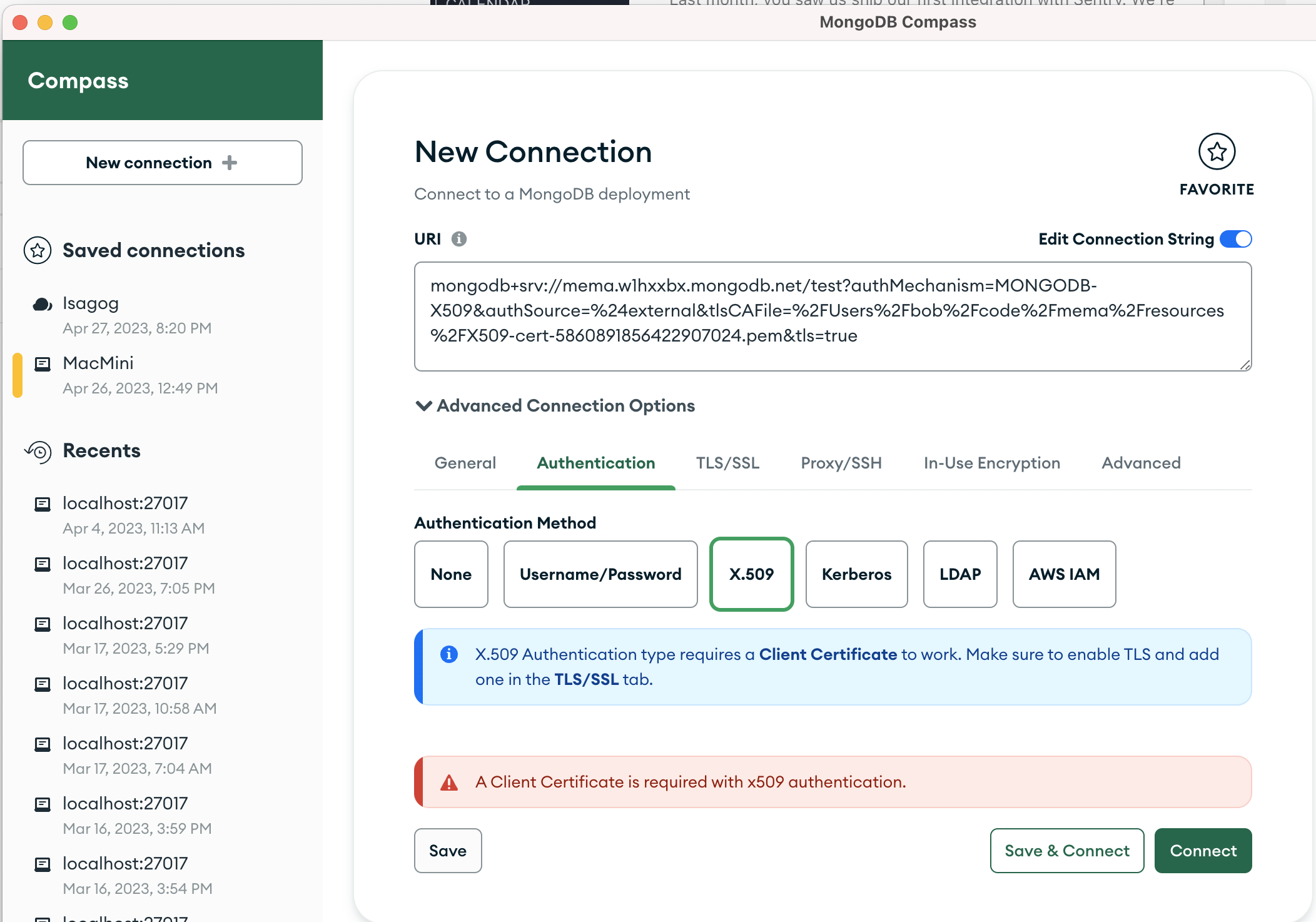1316x922 pixels.
Task: Open the In-Use Encryption tab
Action: tap(991, 463)
